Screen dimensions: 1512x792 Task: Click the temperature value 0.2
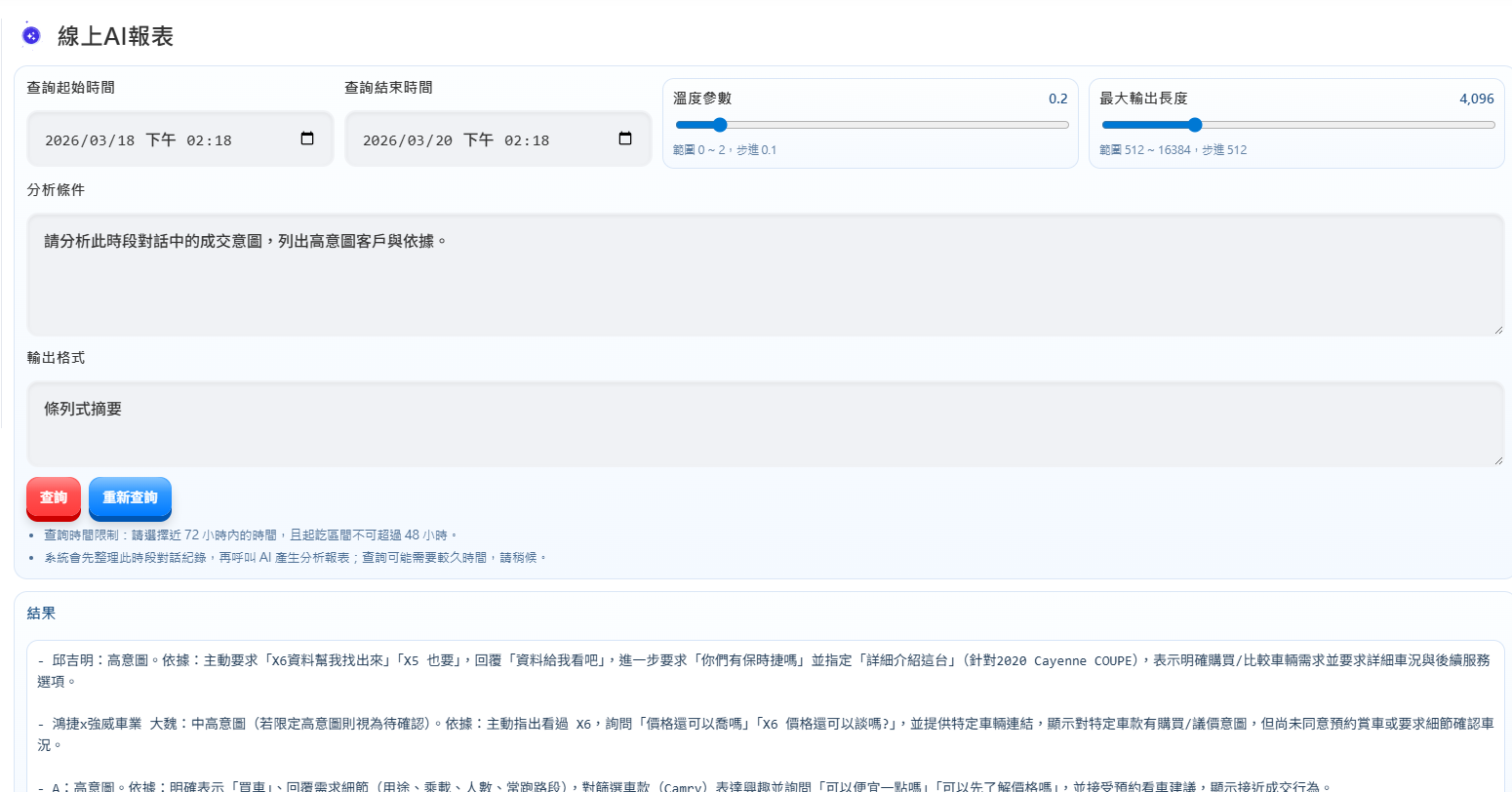point(1060,99)
